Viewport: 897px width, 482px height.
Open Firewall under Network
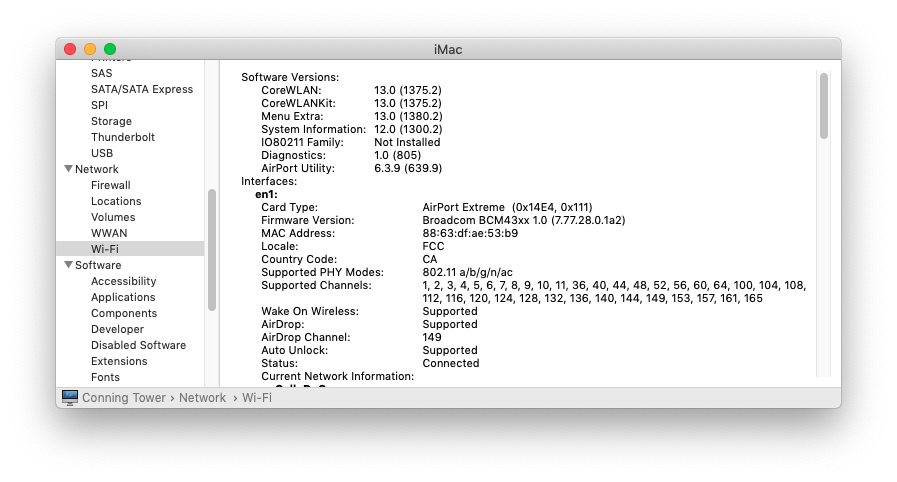[110, 185]
